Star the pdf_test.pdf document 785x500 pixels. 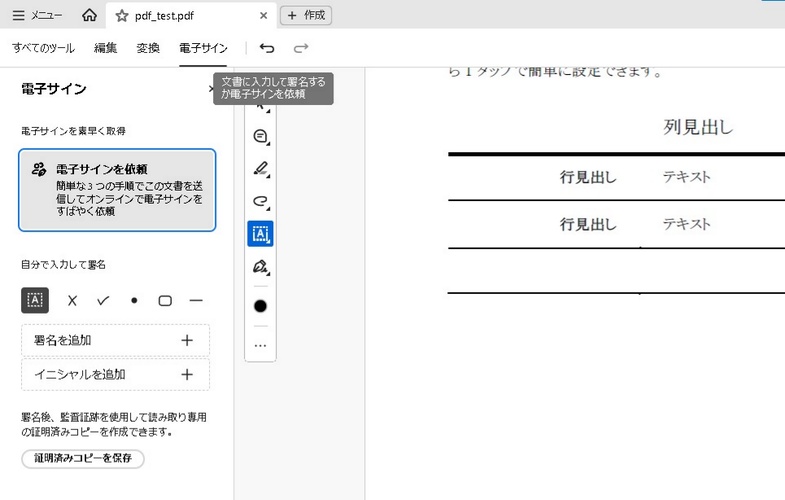tap(122, 16)
